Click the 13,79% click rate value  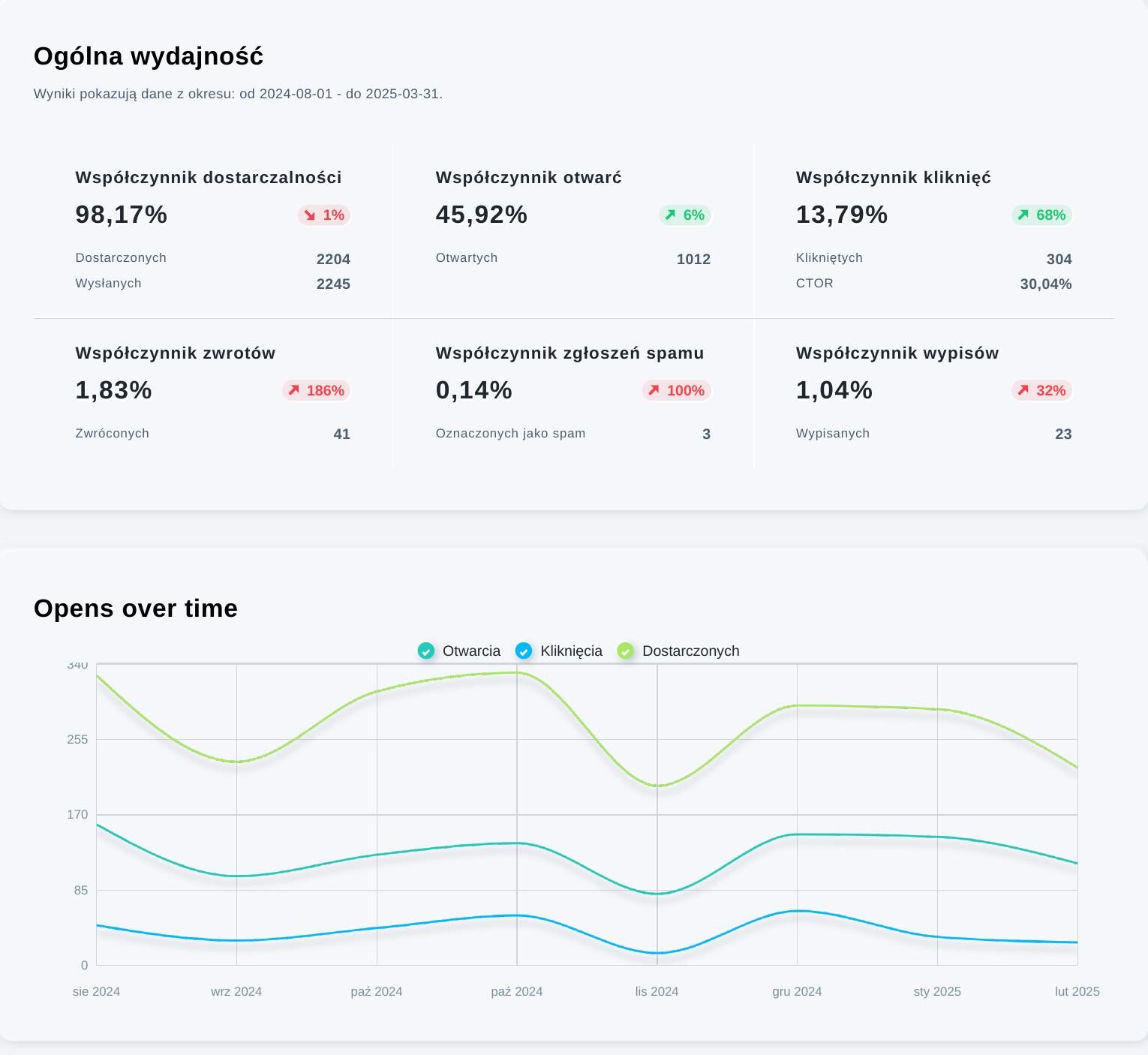(842, 215)
